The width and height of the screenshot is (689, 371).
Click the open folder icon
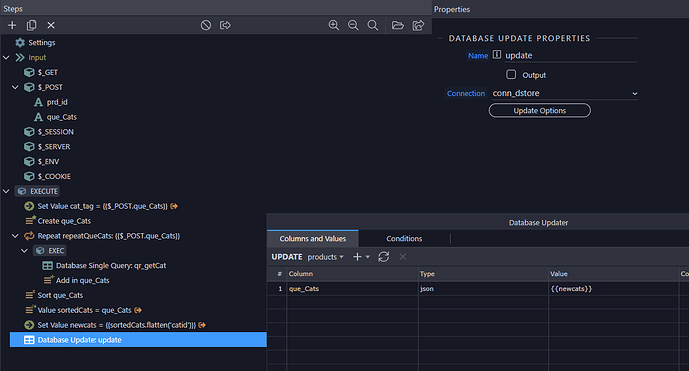coord(397,25)
